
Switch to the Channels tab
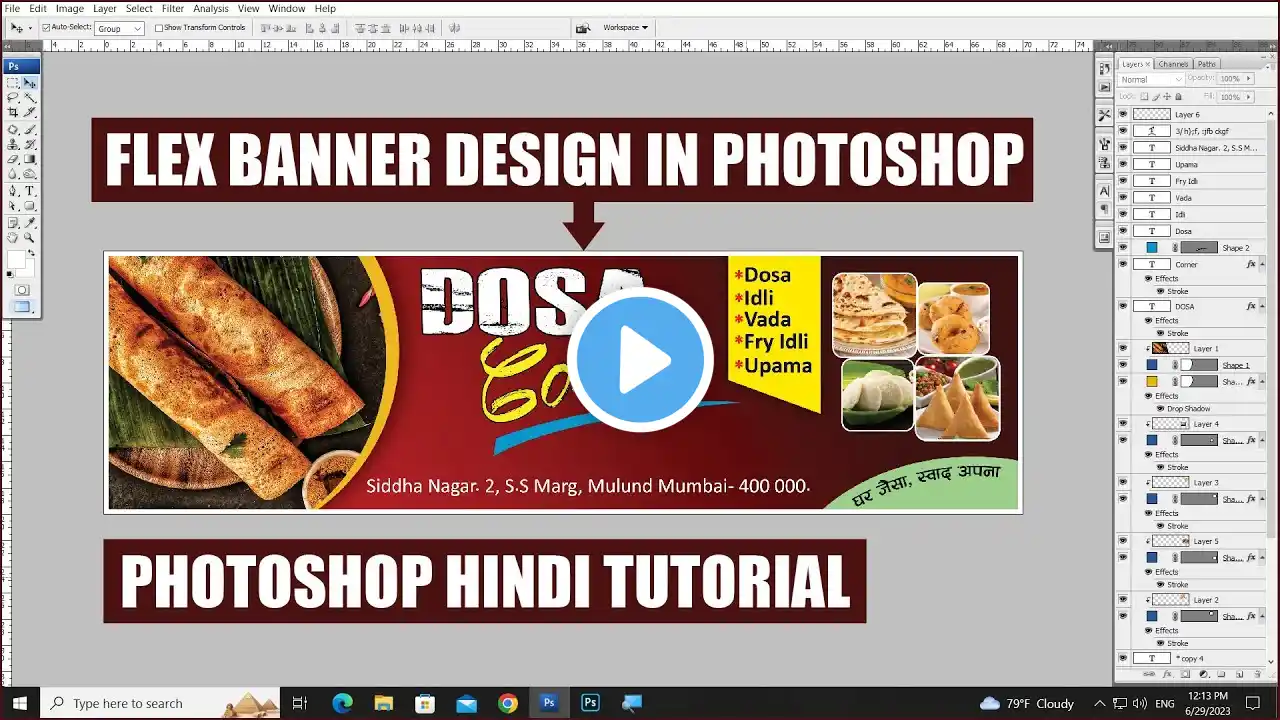(1174, 64)
